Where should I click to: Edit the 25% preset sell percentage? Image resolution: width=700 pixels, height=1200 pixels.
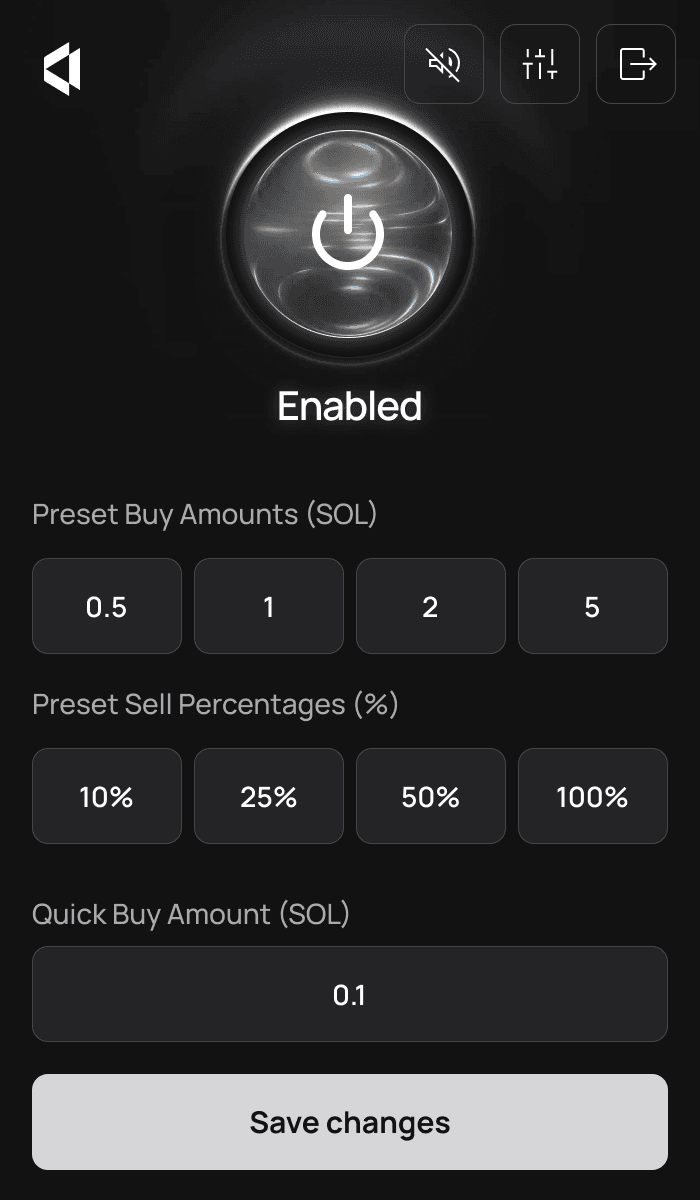(x=269, y=797)
